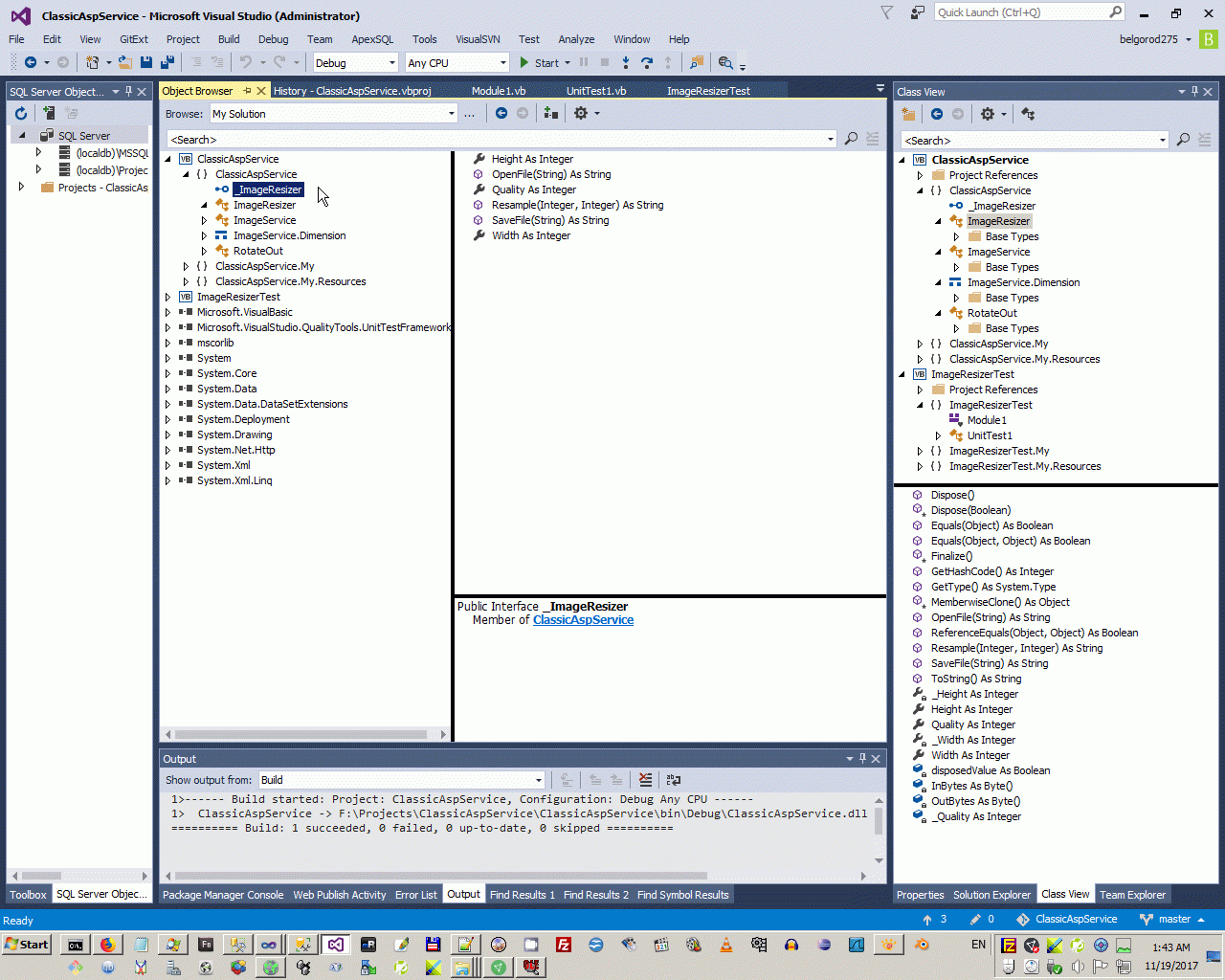Toggle auto-hide pin on Class View panel
This screenshot has height=980, width=1225.
pos(1194,92)
